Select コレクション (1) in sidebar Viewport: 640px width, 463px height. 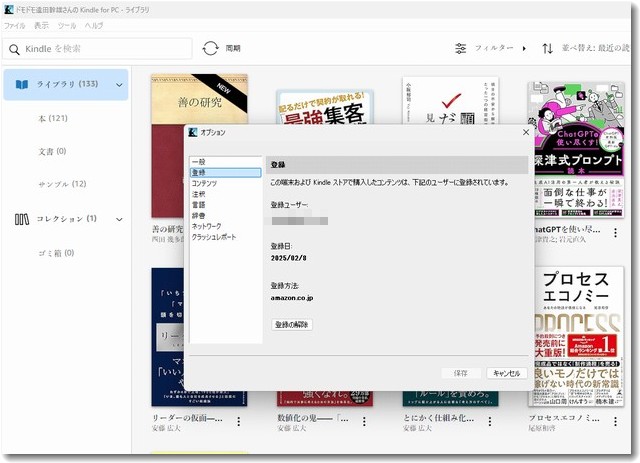(67, 219)
